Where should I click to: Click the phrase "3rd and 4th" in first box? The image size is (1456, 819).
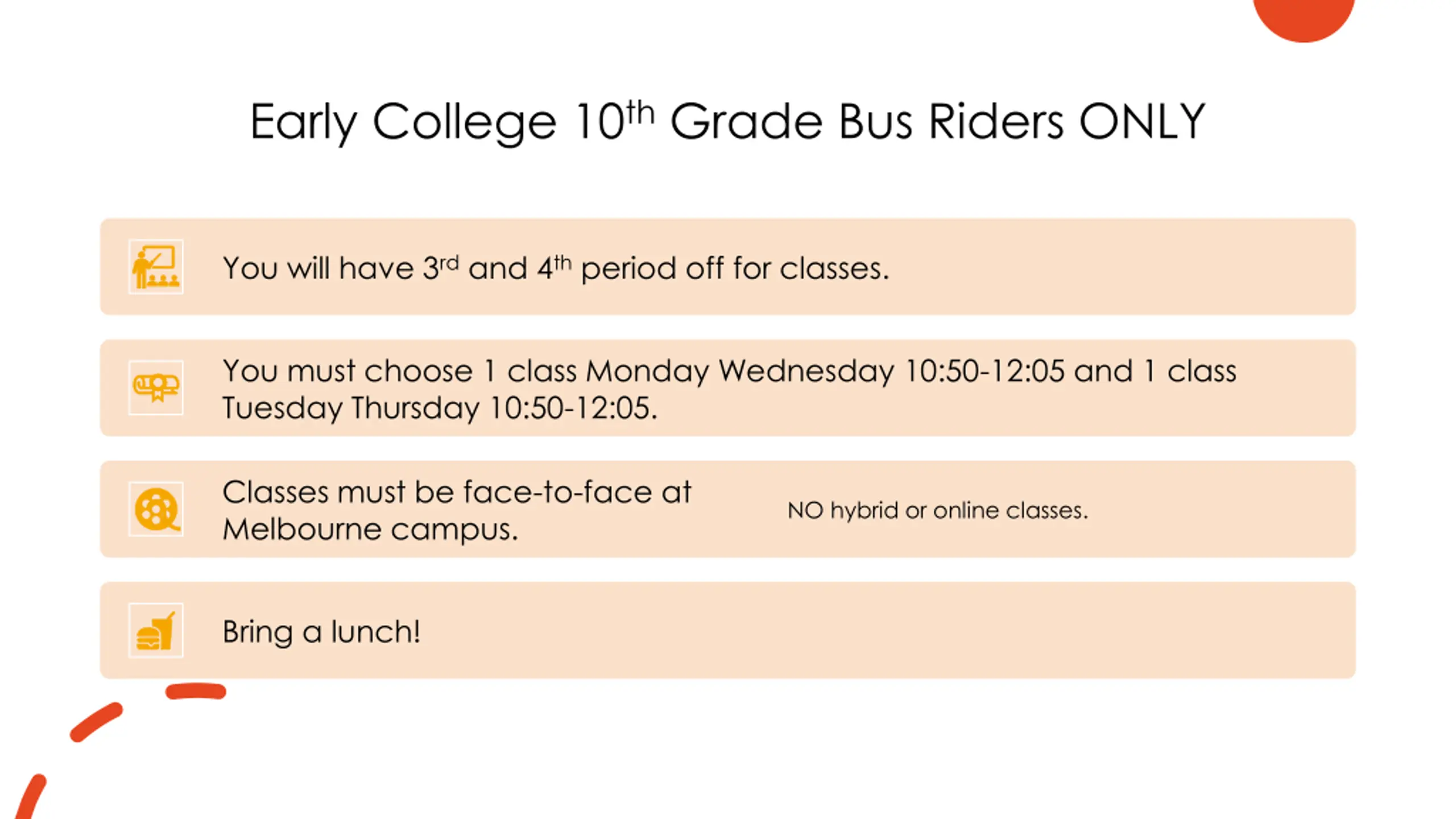tap(497, 267)
